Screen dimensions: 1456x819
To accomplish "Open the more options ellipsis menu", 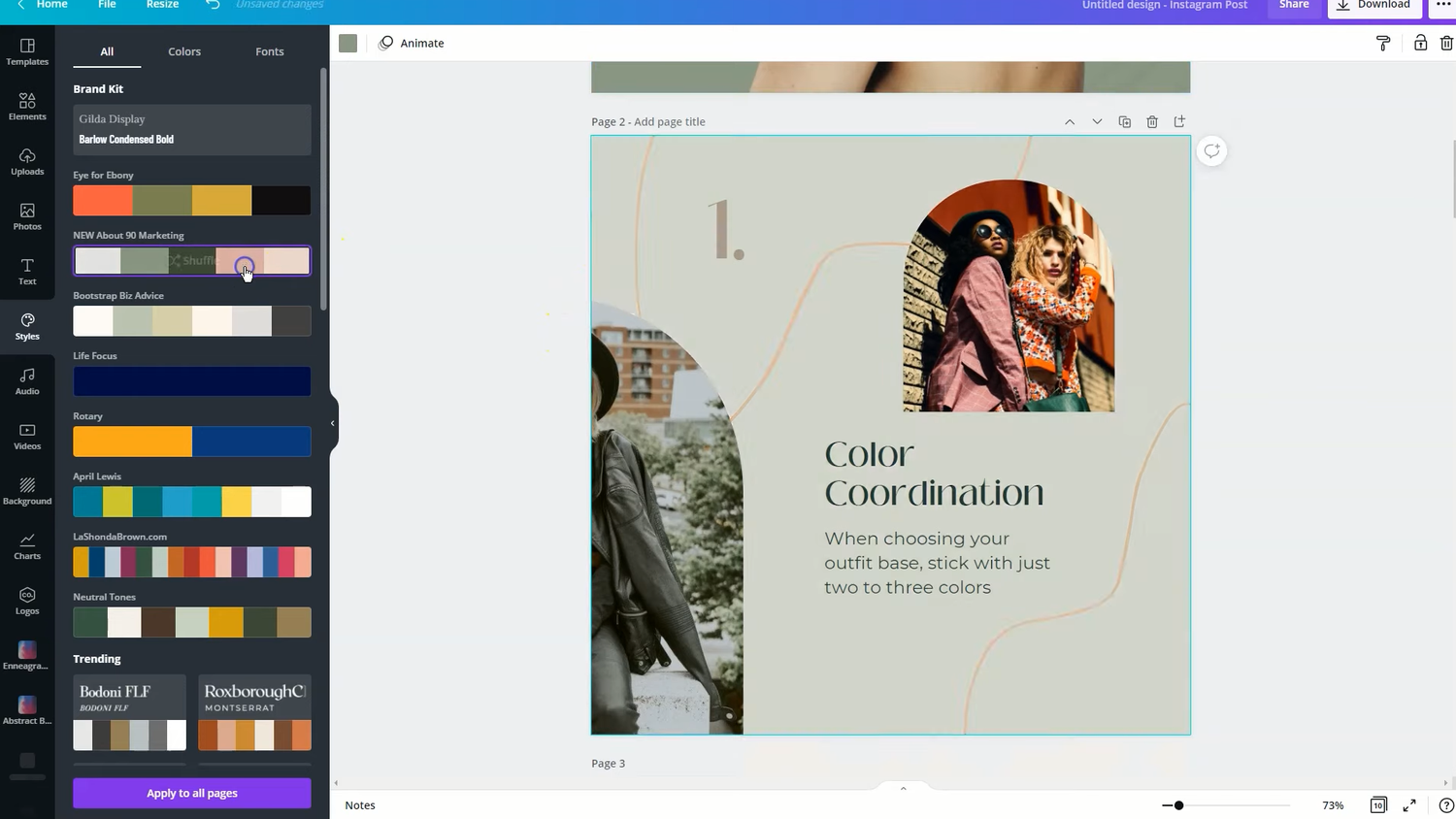I will pos(1443,6).
